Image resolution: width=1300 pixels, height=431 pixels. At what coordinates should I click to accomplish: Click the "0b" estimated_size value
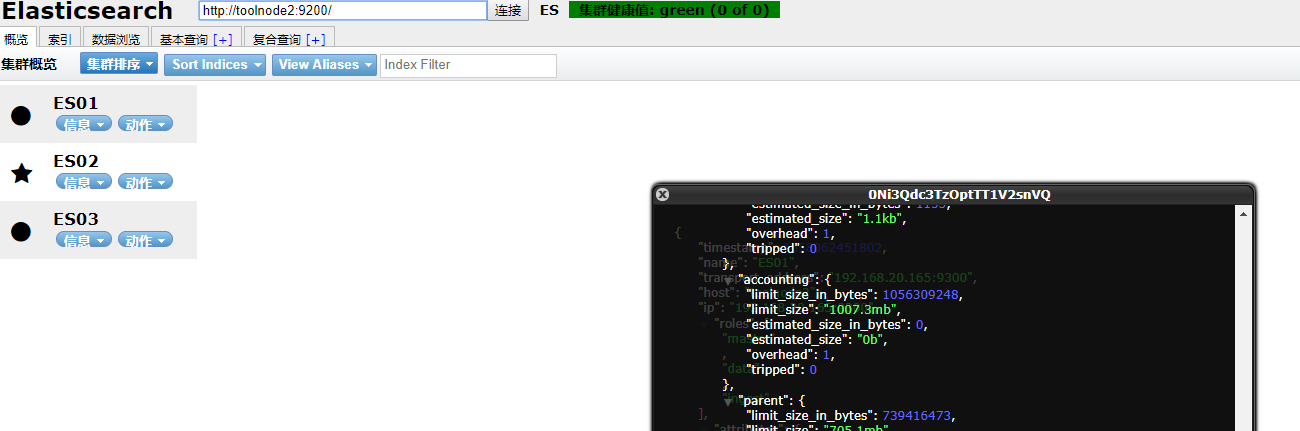coord(869,339)
